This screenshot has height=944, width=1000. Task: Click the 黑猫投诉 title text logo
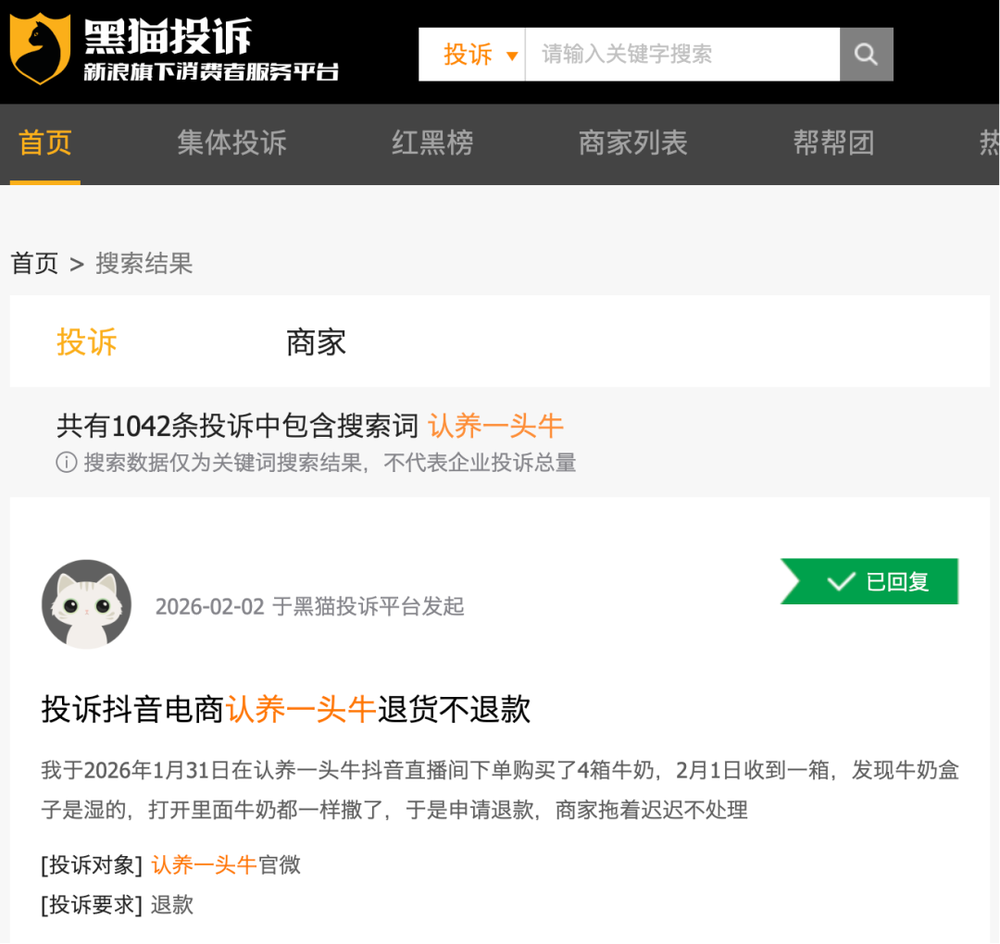click(168, 36)
